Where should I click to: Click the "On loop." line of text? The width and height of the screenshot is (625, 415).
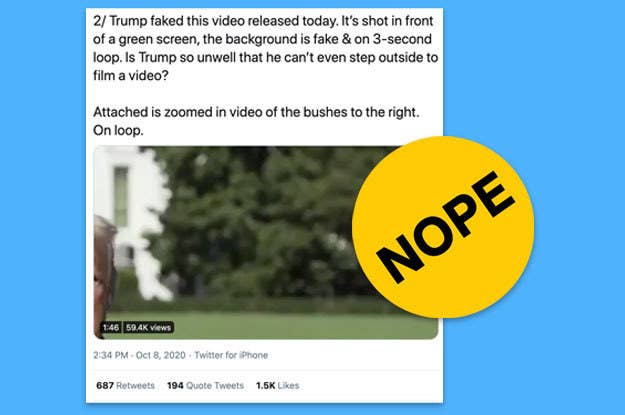(118, 130)
